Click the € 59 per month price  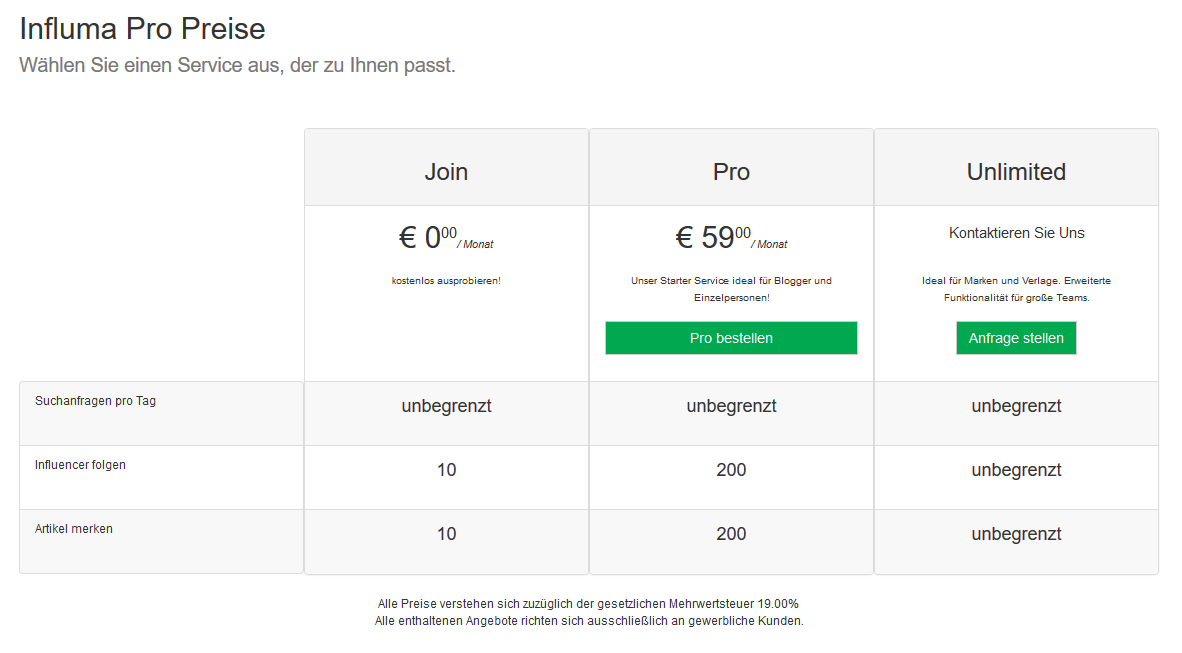731,238
